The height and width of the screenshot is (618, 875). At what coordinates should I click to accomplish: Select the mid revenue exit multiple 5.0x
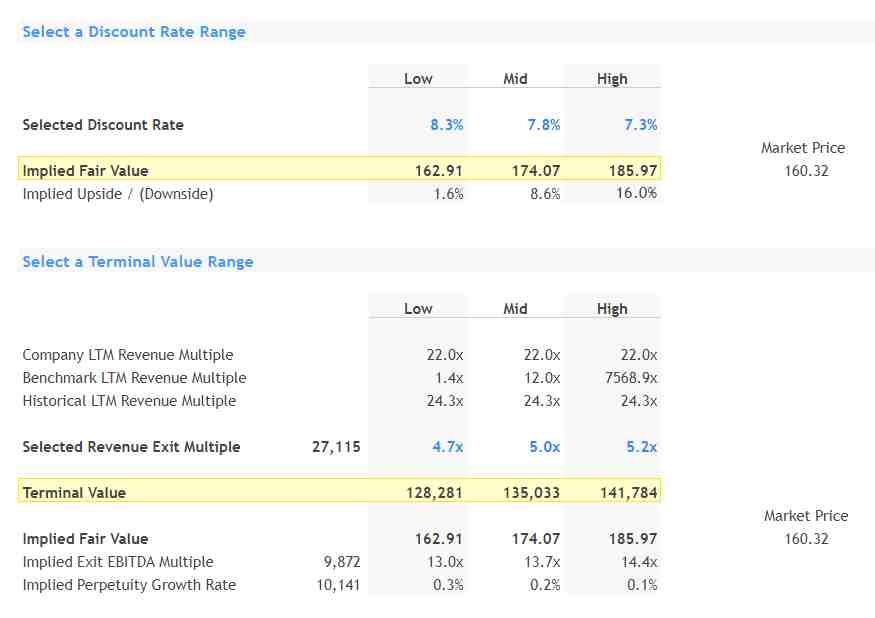(544, 447)
